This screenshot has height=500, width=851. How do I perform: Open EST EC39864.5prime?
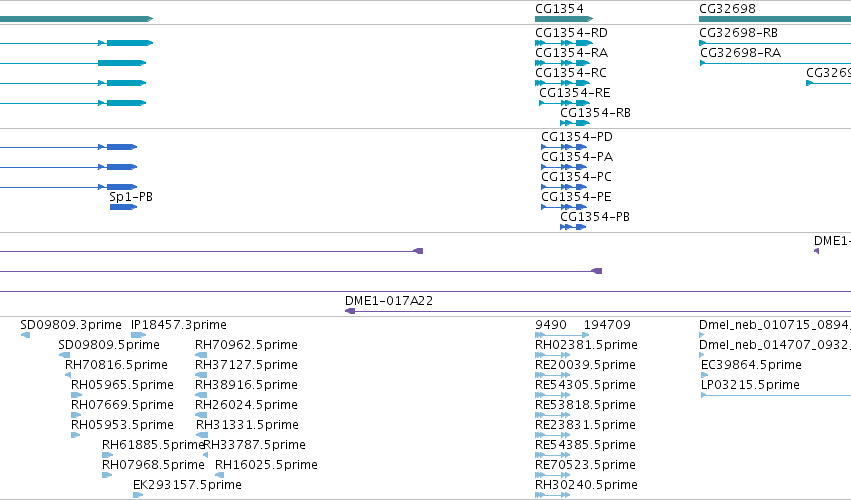coord(752,365)
